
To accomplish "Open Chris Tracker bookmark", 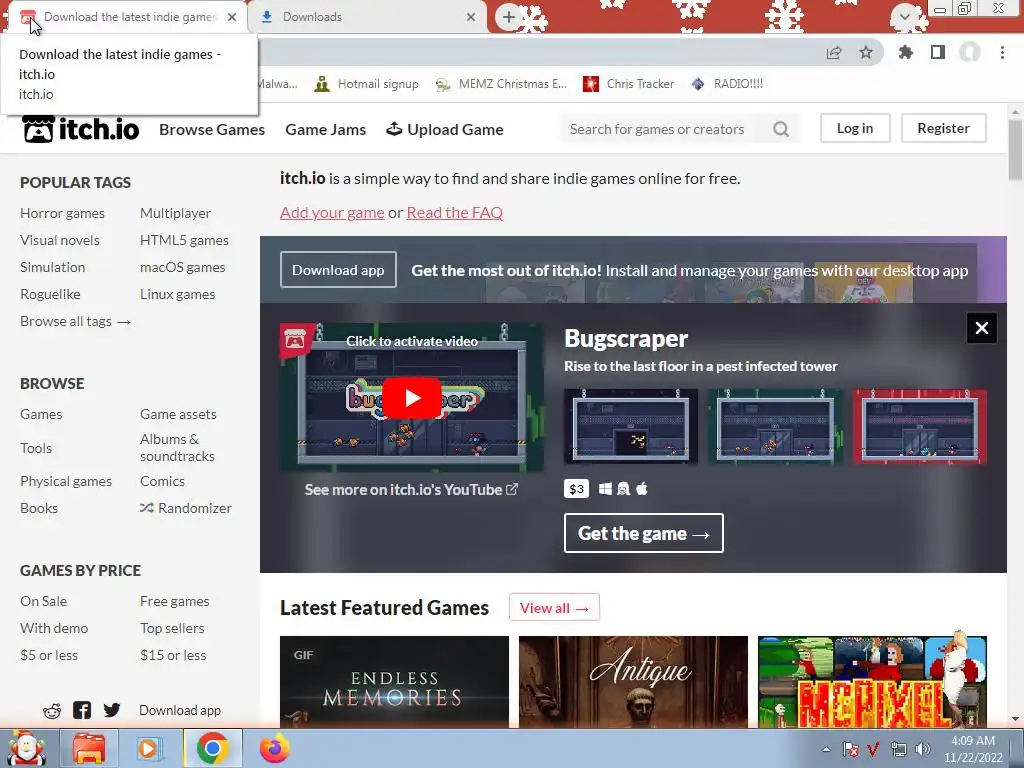I will click(x=629, y=84).
